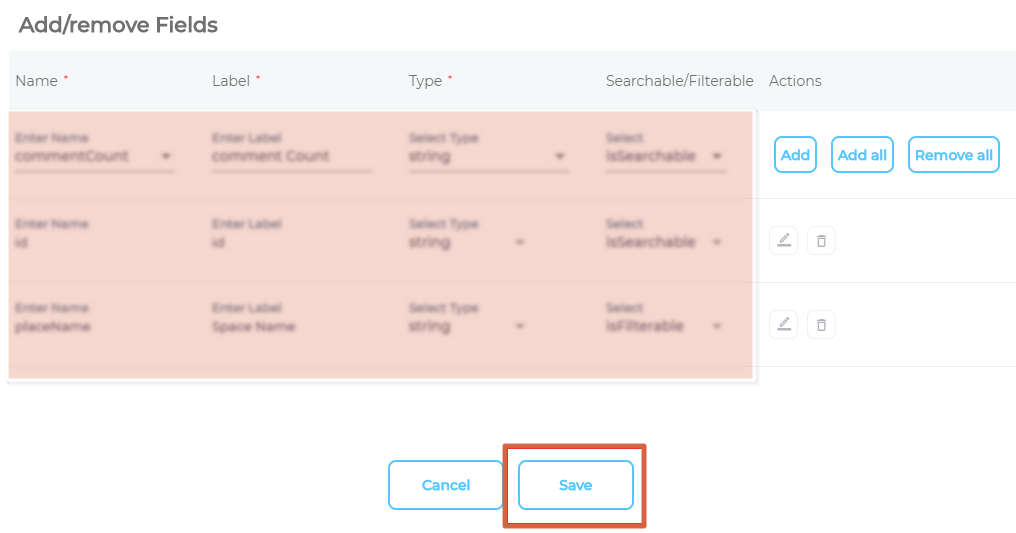The height and width of the screenshot is (533, 1016).
Task: Edit the 'comment Count' label field
Action: [x=290, y=157]
